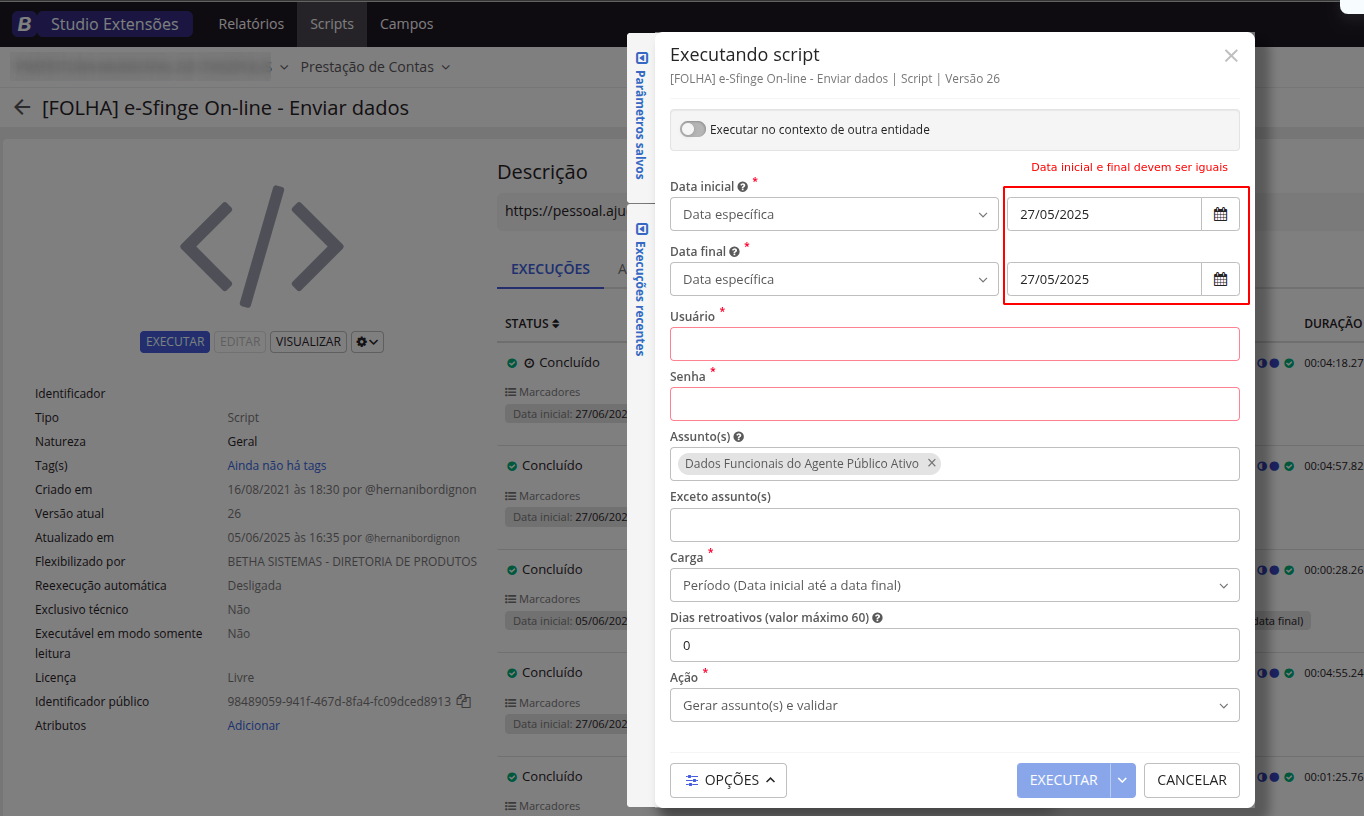Switch to the EXECUÇÕES tab

coord(550,269)
